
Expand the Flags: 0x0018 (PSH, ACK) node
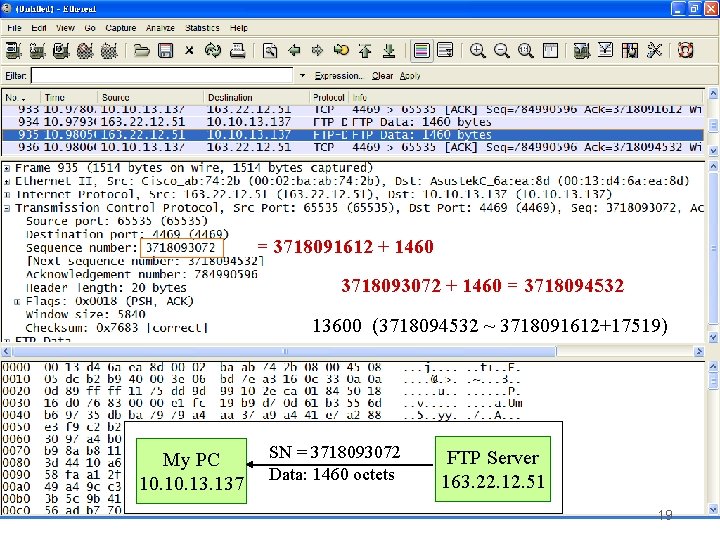coord(17,302)
